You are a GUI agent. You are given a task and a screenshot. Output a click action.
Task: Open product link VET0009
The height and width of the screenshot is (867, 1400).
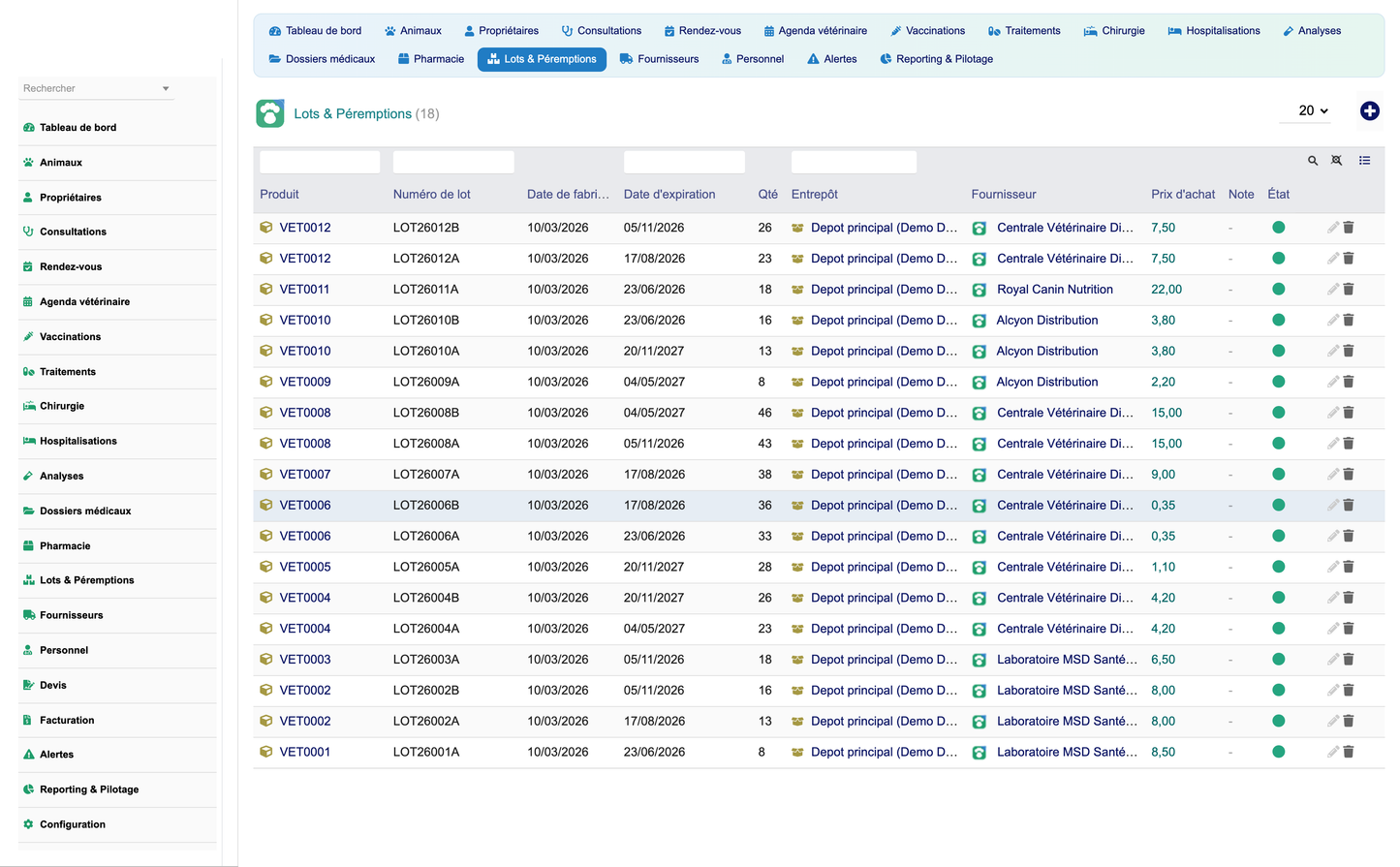coord(305,382)
